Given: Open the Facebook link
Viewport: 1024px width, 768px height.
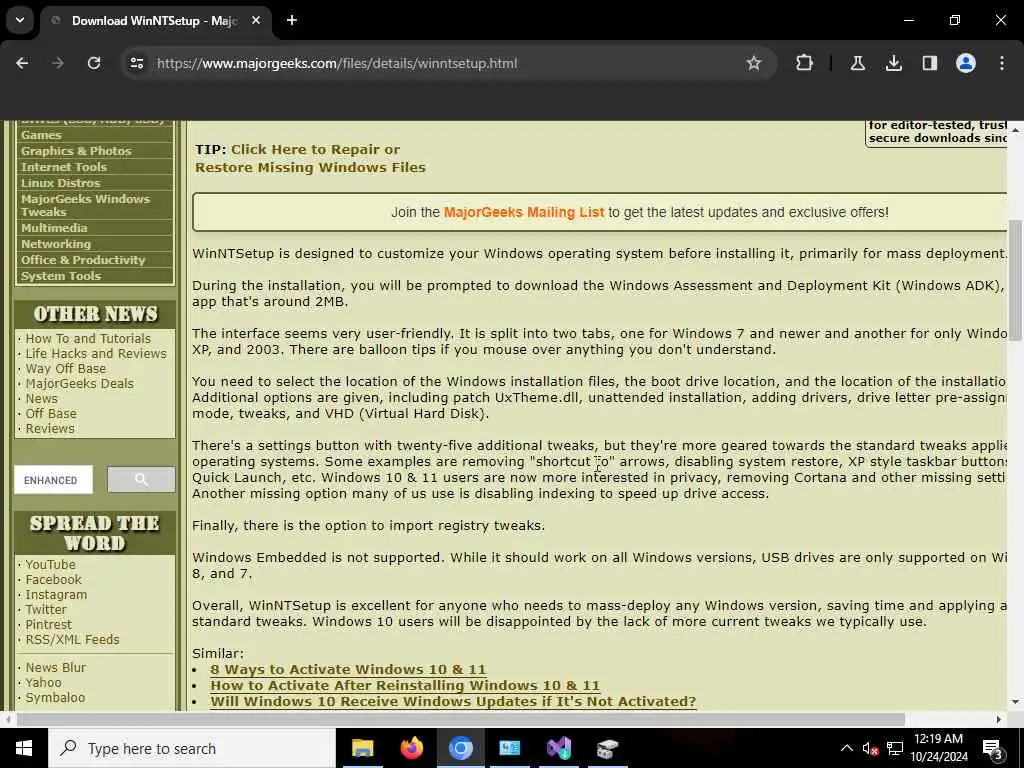Looking at the screenshot, I should pos(54,579).
